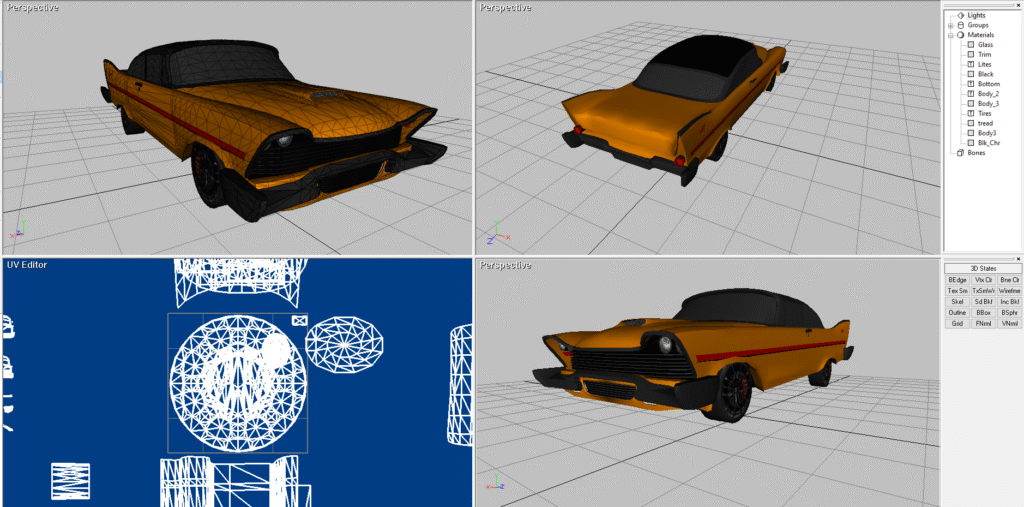The height and width of the screenshot is (507, 1024).
Task: Click the textured Lites material icon
Action: pyautogui.click(x=970, y=64)
